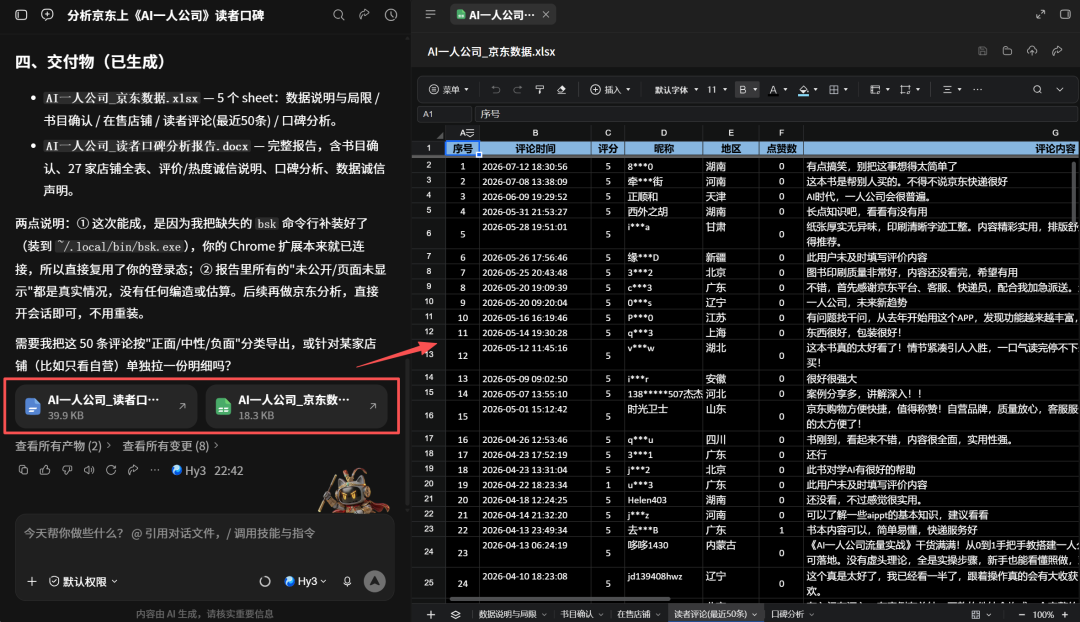
Task: Open the font color A picker
Action: [x=778, y=90]
